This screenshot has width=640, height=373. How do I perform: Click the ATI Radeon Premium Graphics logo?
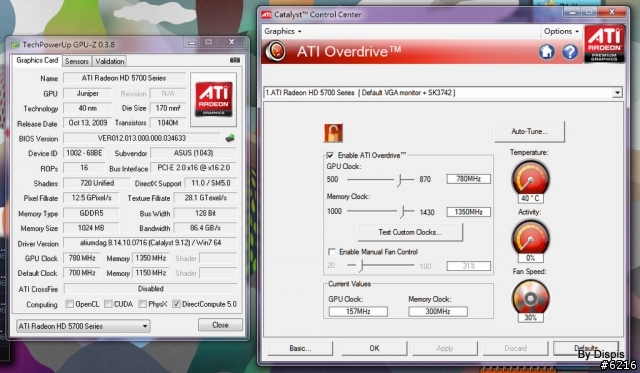(x=604, y=44)
